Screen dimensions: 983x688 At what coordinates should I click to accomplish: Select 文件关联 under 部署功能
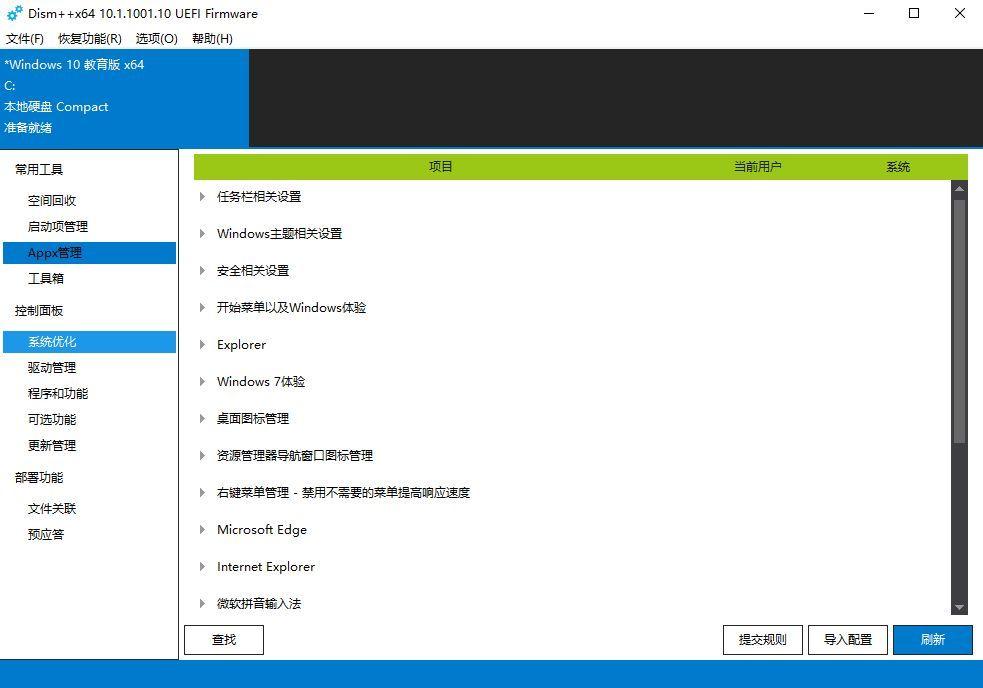pyautogui.click(x=51, y=508)
